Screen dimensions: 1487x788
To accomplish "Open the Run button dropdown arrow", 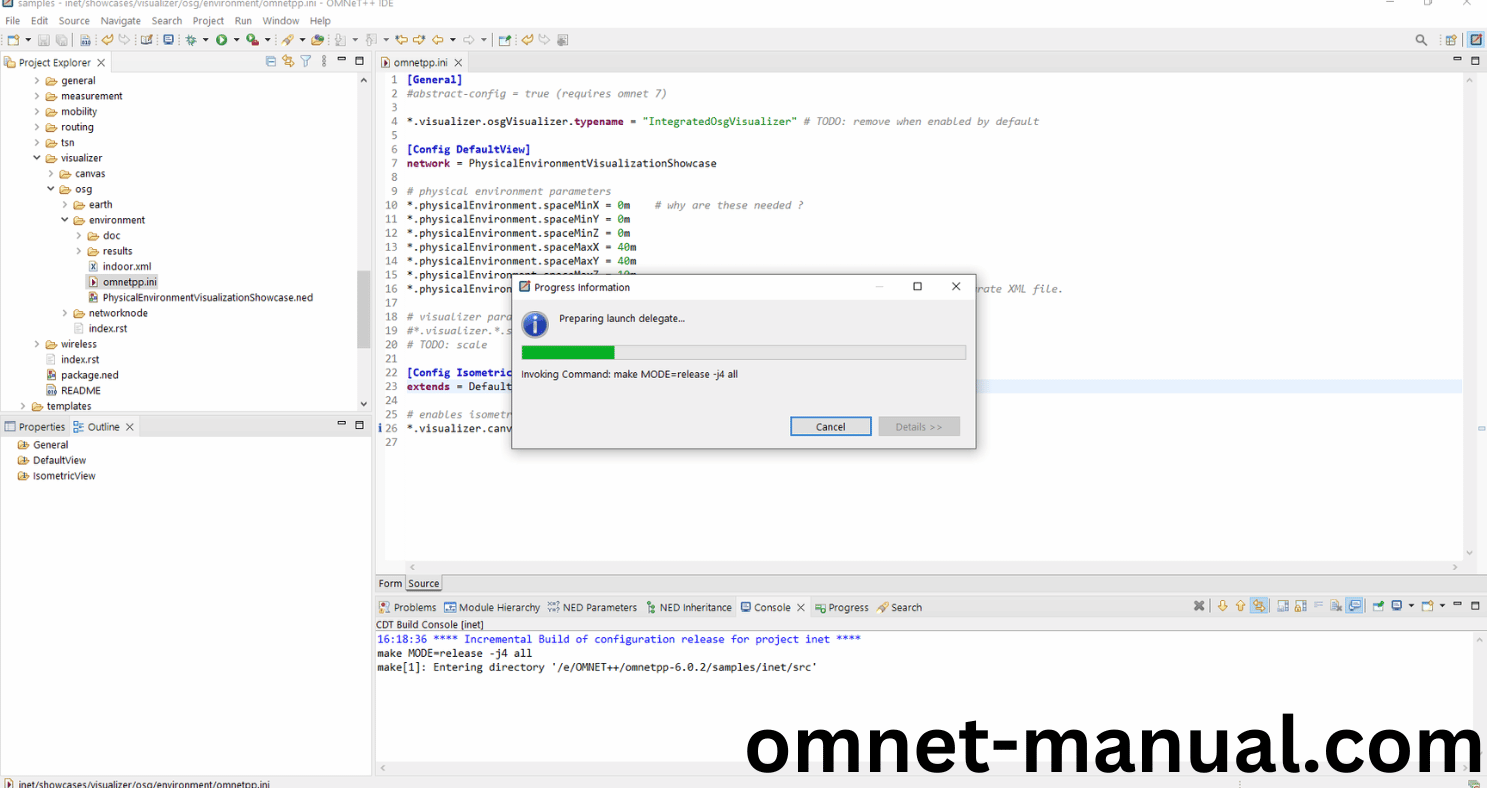I will (x=236, y=40).
